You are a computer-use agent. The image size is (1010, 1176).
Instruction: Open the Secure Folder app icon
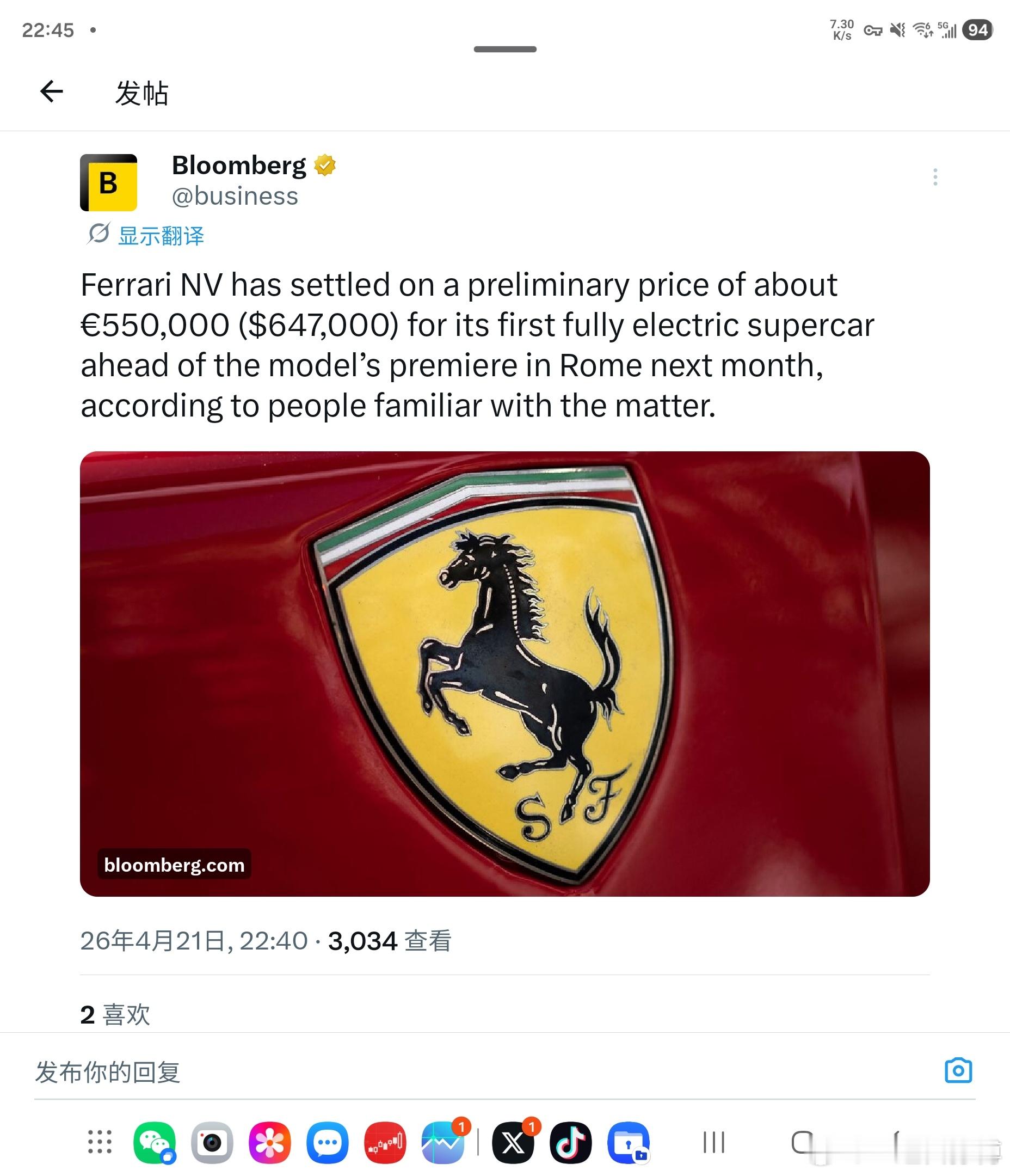point(628,1142)
